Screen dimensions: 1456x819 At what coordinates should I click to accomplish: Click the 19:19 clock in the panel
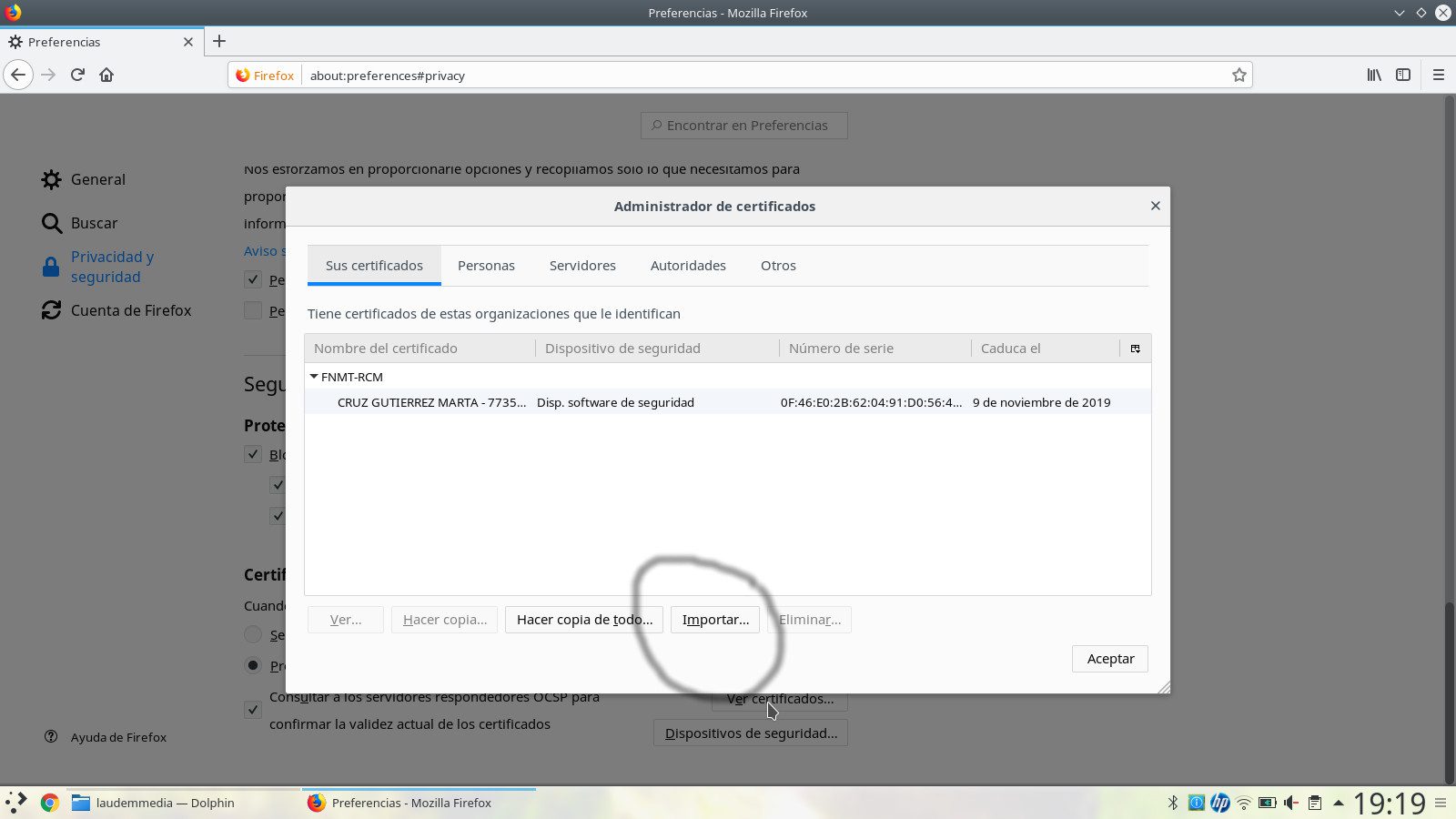coord(1389,803)
